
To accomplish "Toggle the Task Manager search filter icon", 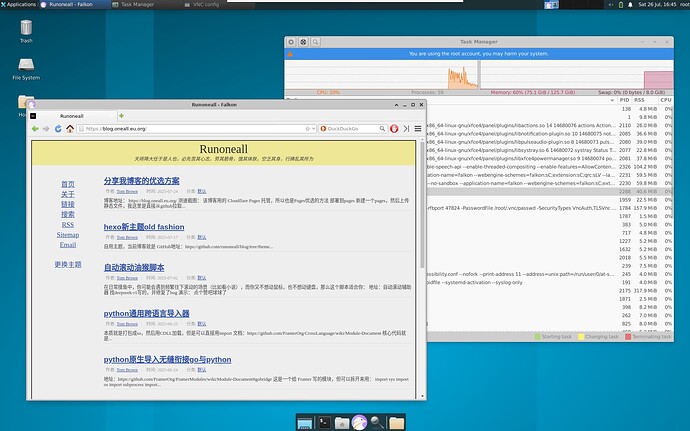I will coord(316,42).
